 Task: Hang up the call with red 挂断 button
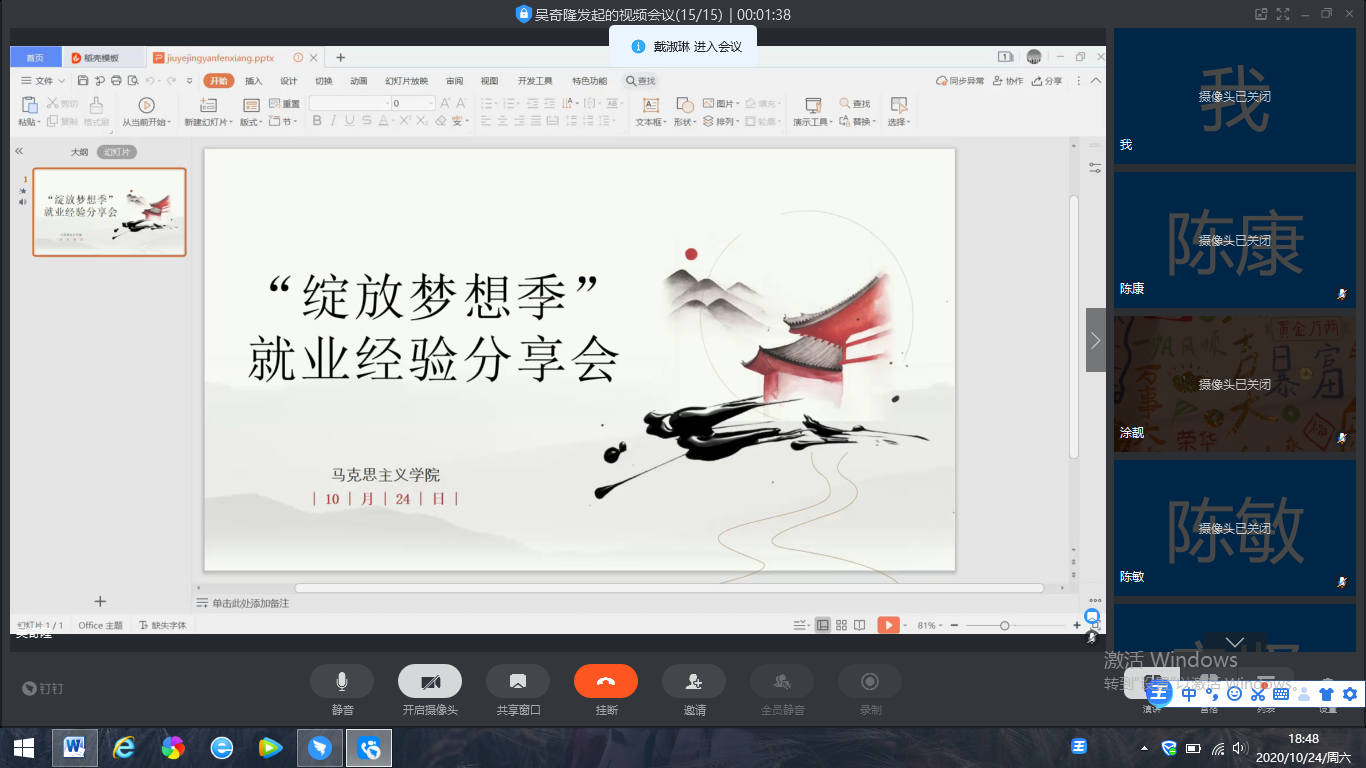[x=606, y=681]
